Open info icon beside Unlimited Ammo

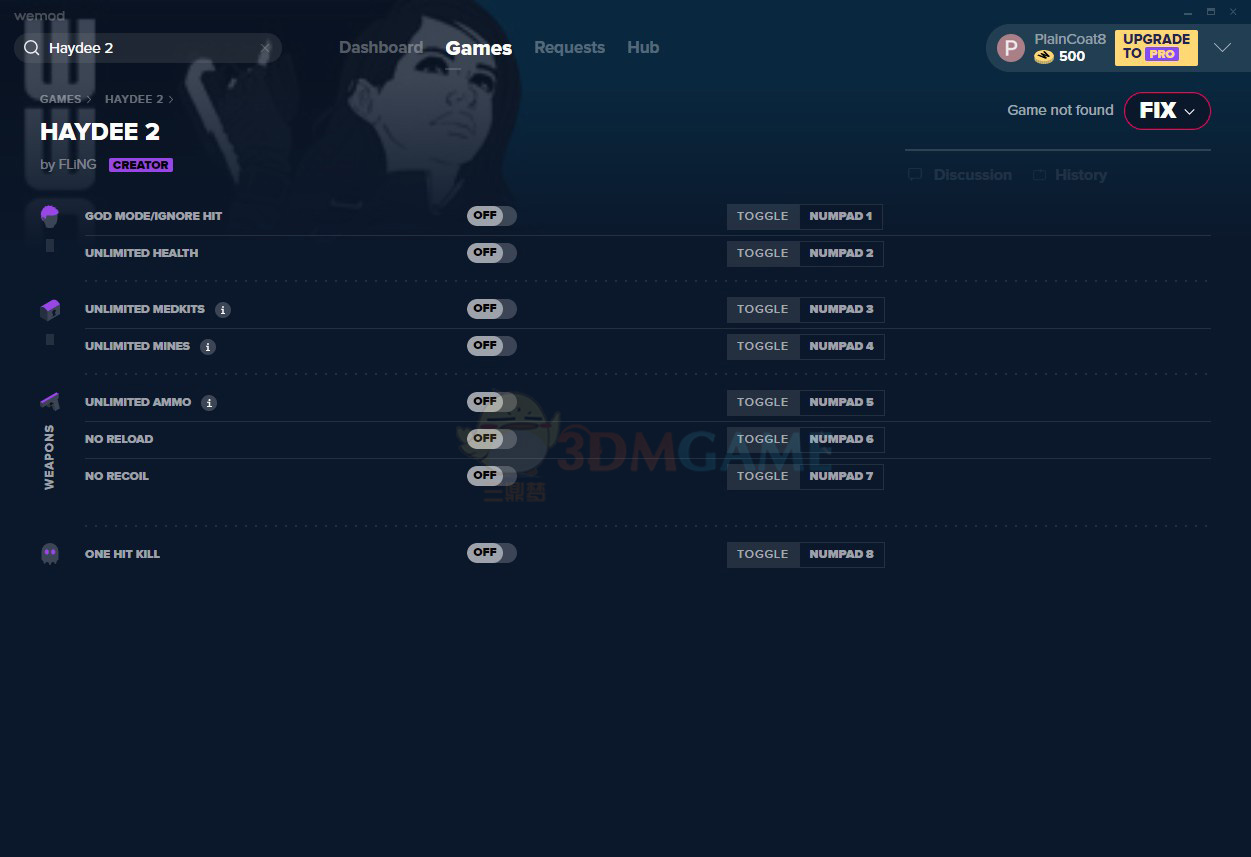coord(209,403)
